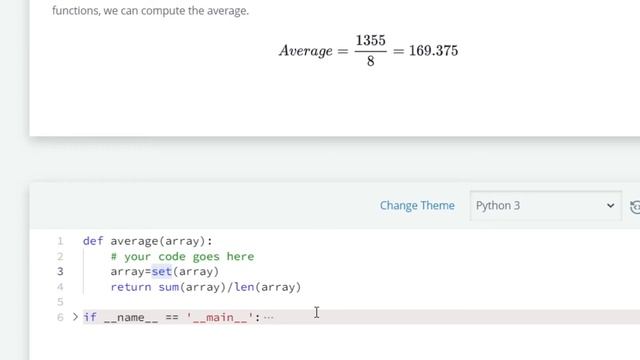Screen dimensions: 640x360
Task: Click the 'functions, we can compute the average.' text
Action: [150, 11]
